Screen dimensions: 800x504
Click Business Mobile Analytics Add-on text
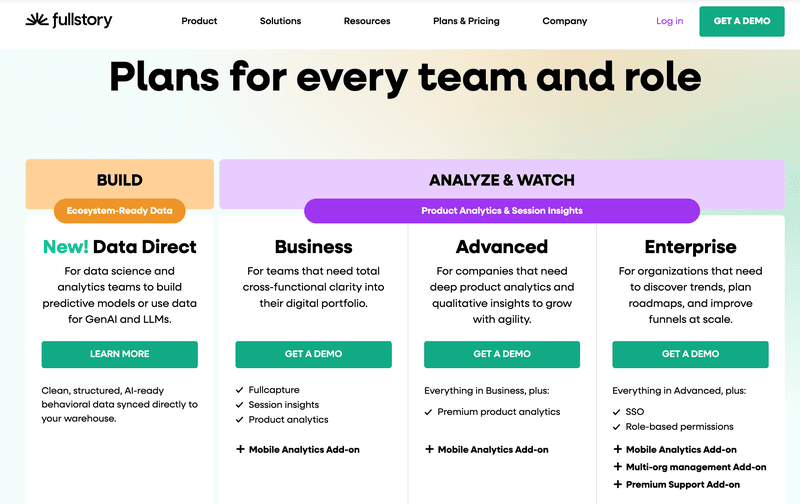(304, 449)
